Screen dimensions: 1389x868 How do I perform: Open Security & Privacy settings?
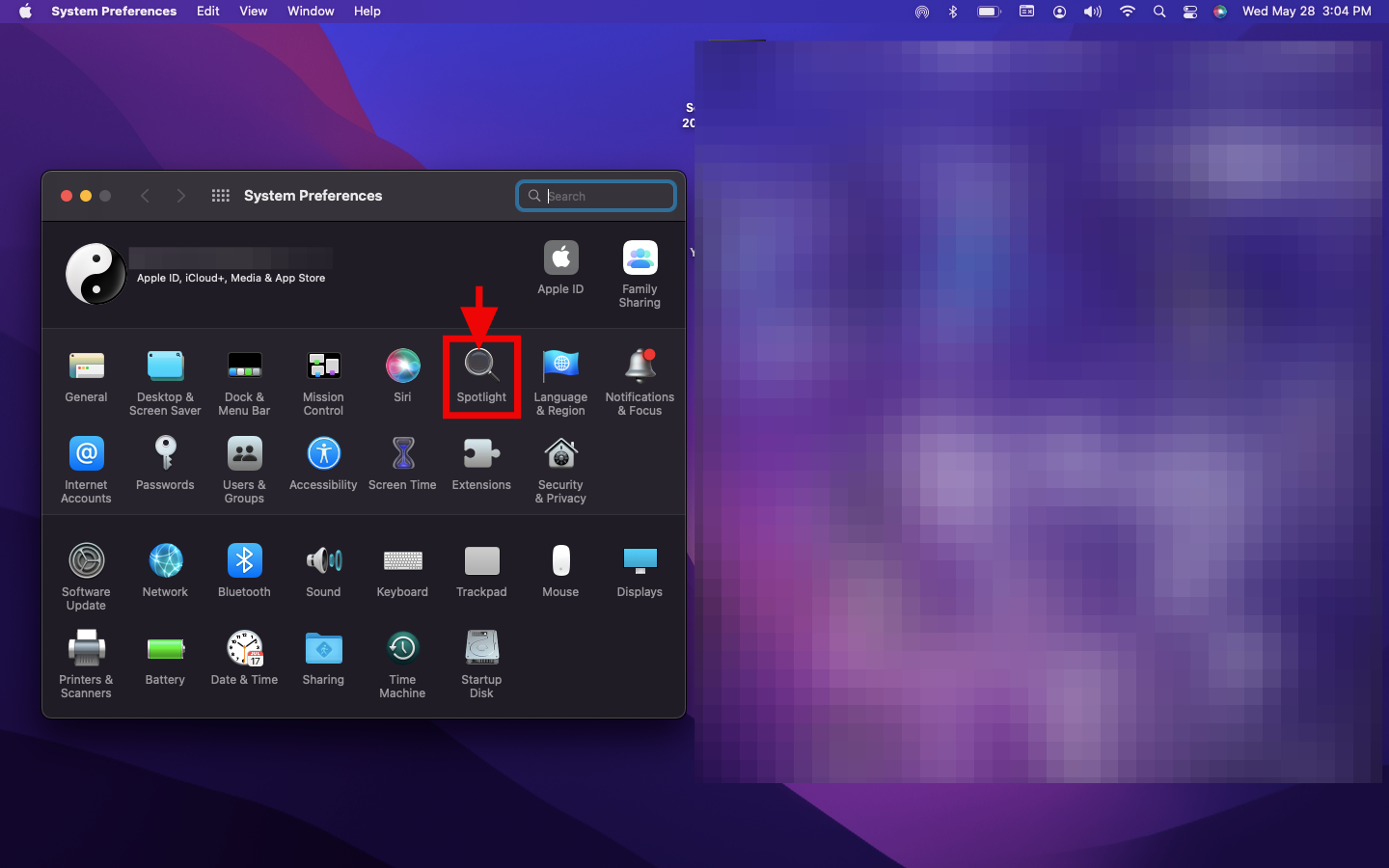point(560,471)
